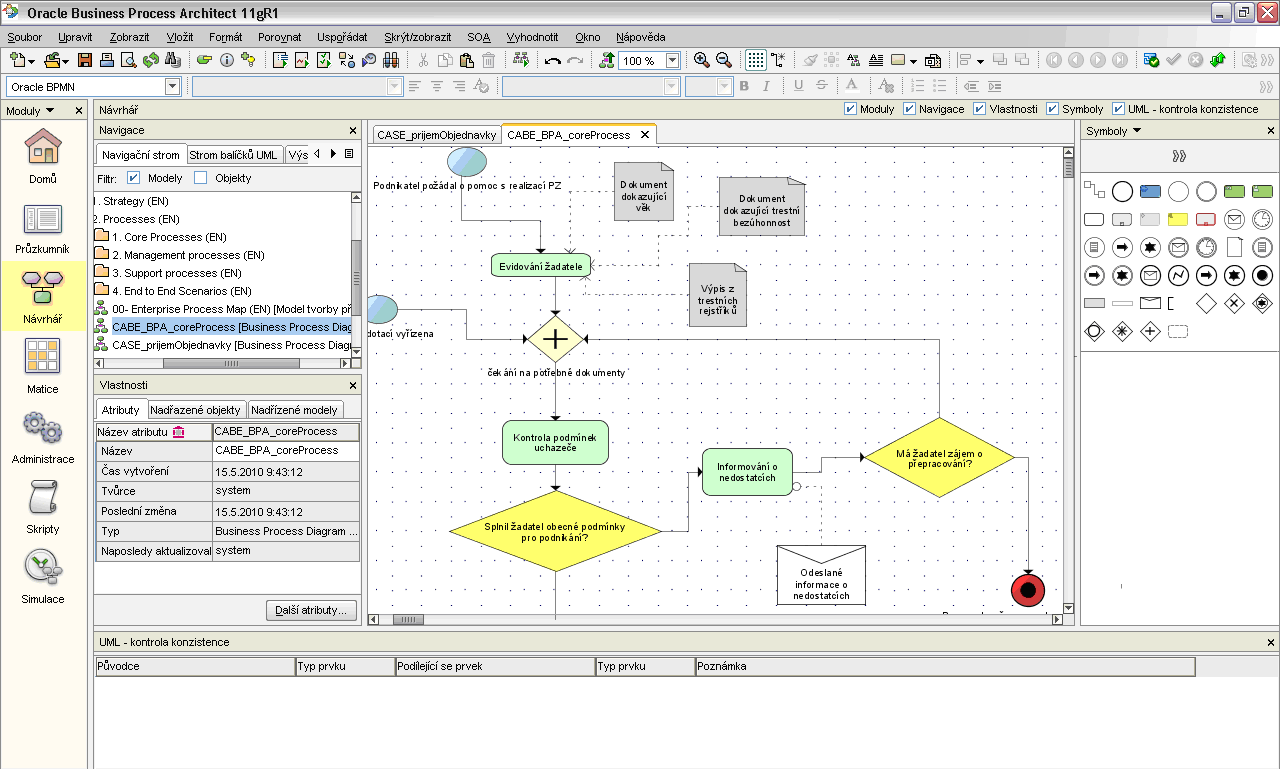Viewport: 1280px width, 769px height.
Task: Click the Kontrola podmínek uchazeče task
Action: [x=555, y=443]
